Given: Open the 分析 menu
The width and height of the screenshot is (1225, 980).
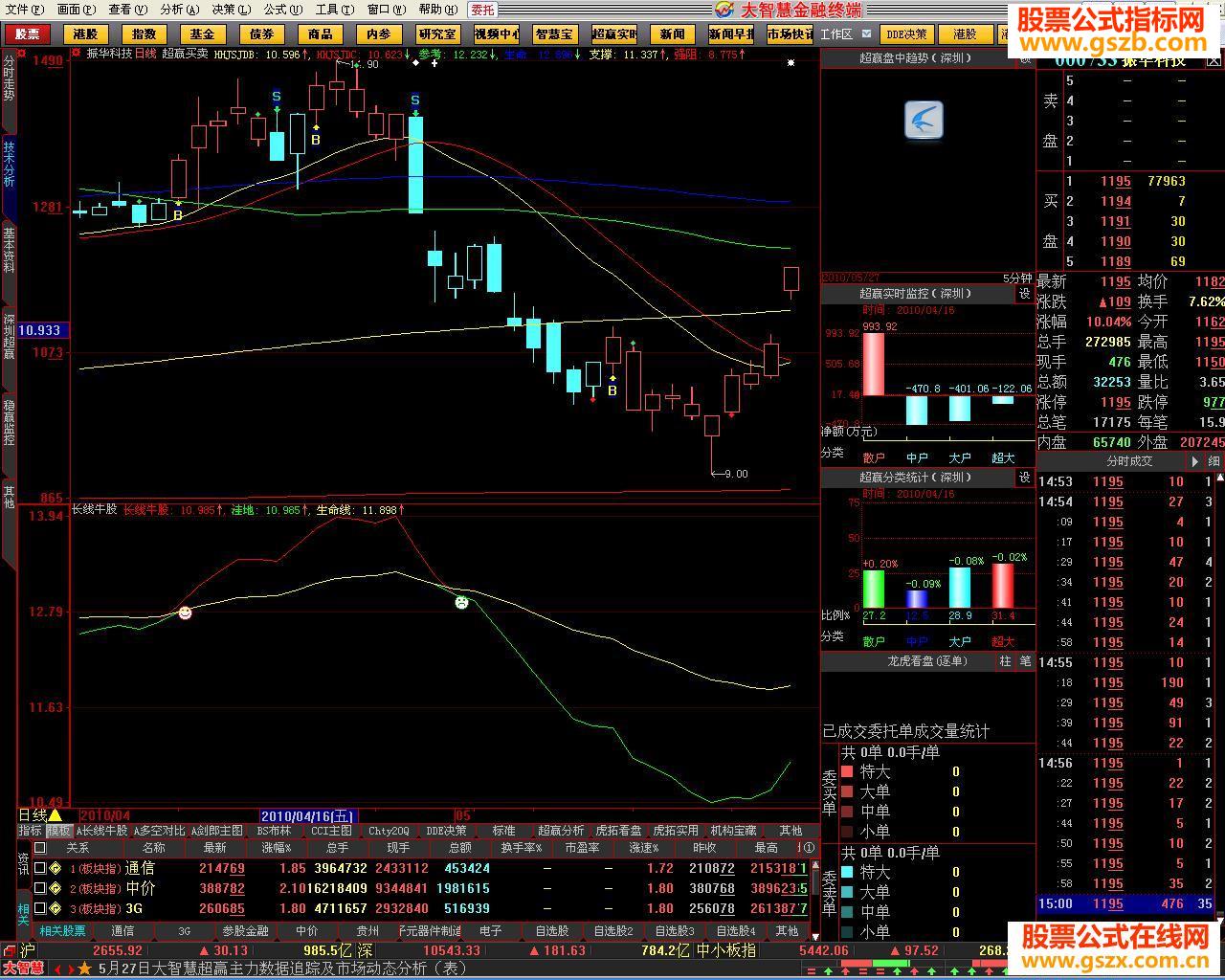Looking at the screenshot, I should (180, 10).
